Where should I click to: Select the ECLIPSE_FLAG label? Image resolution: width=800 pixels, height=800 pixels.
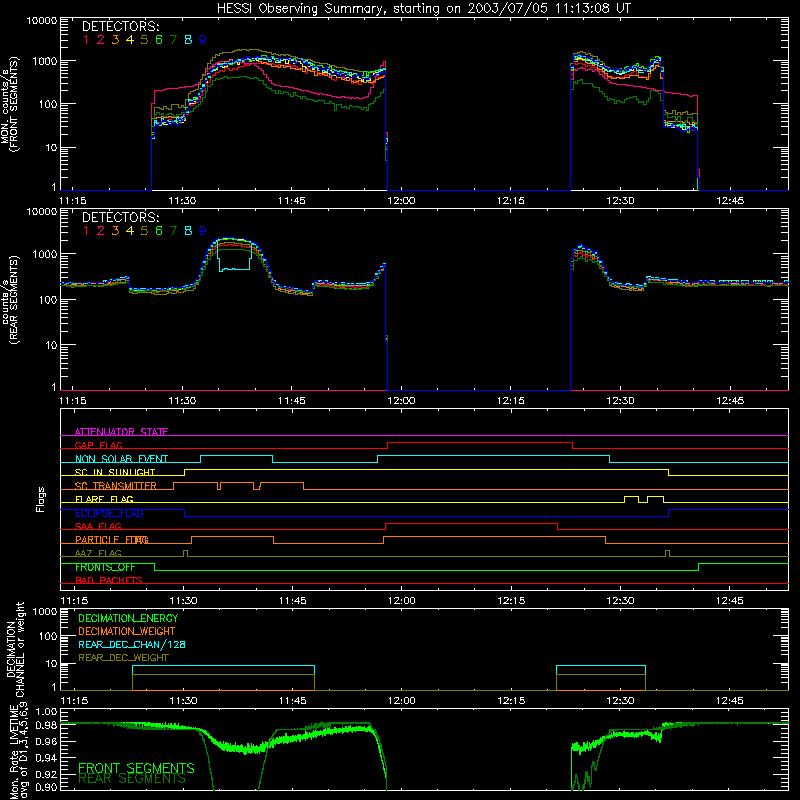click(x=109, y=513)
